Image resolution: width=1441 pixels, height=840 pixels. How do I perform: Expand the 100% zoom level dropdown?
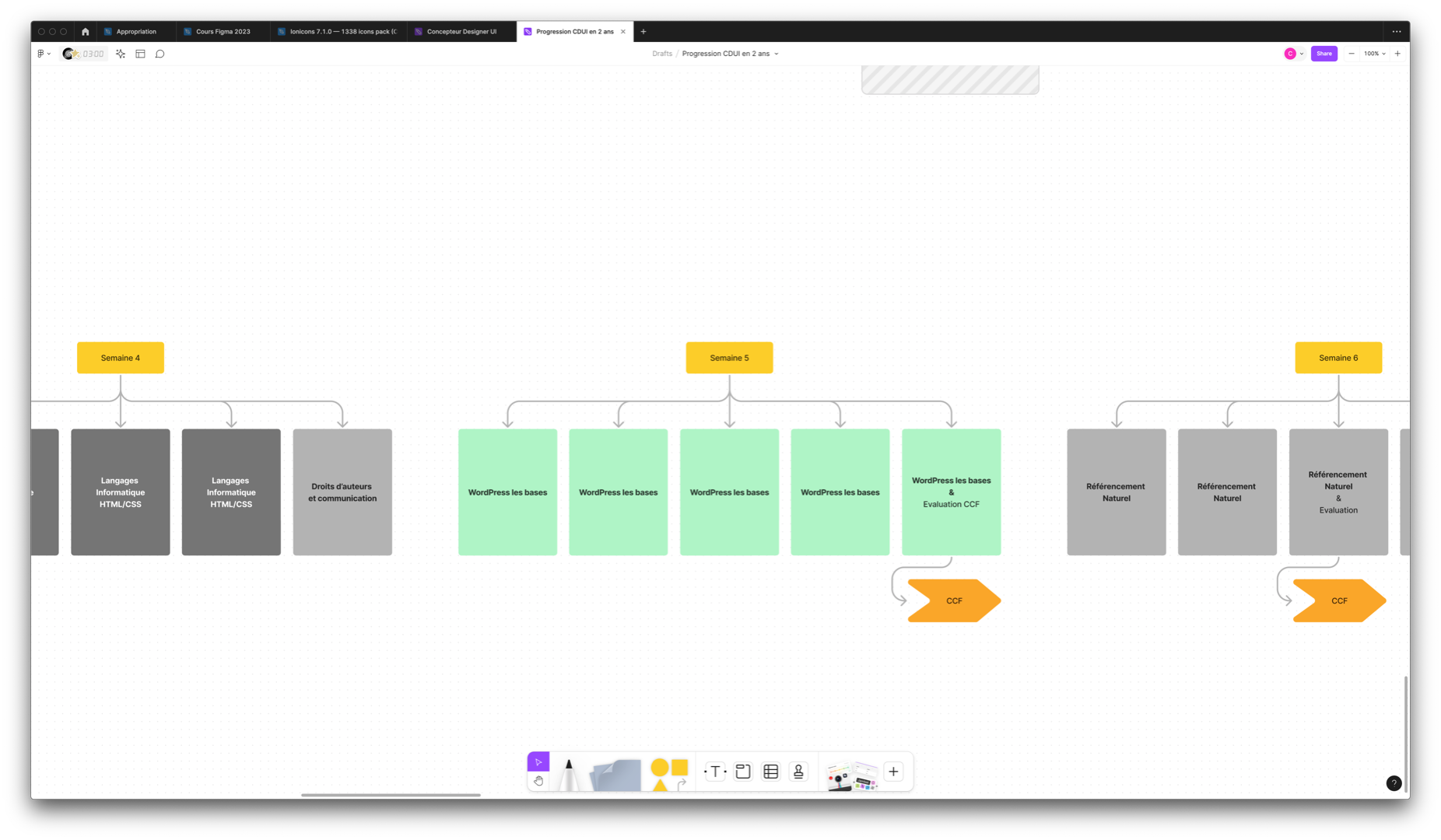tap(1374, 54)
